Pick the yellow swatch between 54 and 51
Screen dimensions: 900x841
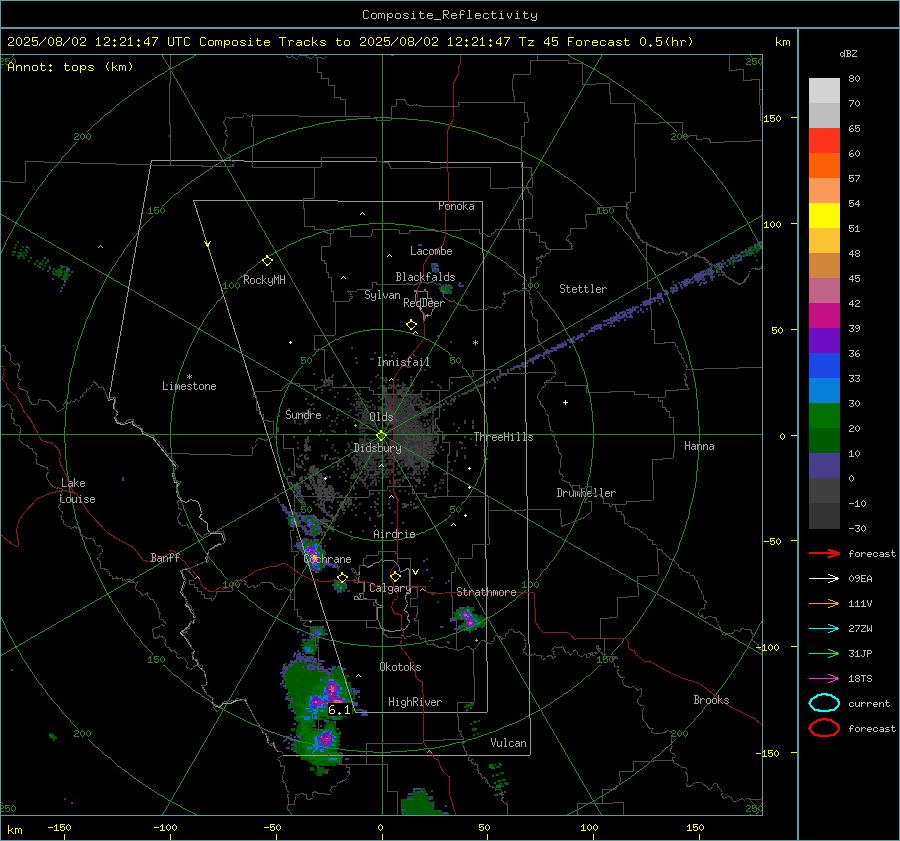point(824,216)
